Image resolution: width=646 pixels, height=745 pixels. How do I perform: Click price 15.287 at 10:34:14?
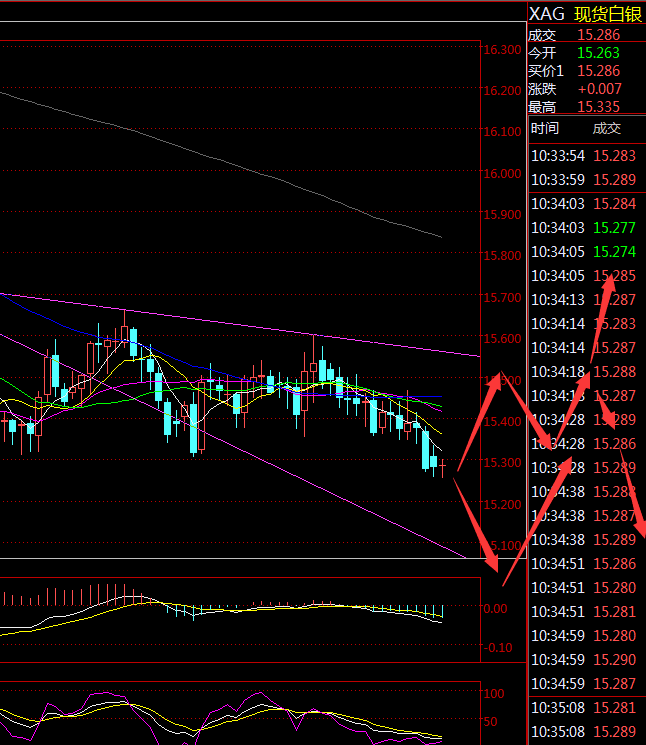pyautogui.click(x=615, y=348)
